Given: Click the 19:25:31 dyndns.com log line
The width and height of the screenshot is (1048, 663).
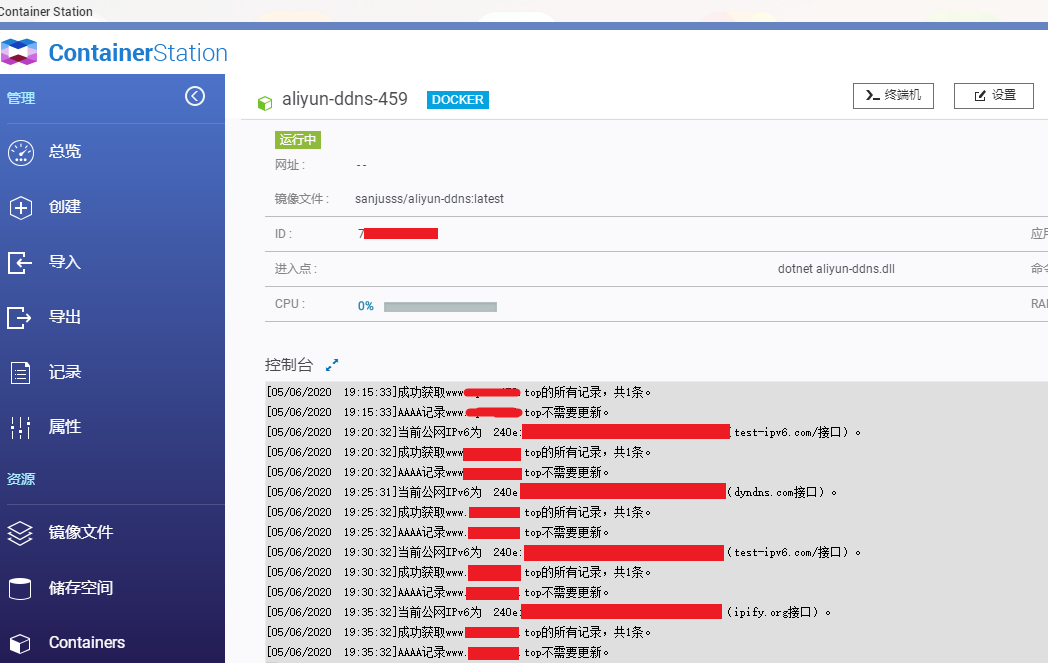Looking at the screenshot, I should tap(551, 493).
